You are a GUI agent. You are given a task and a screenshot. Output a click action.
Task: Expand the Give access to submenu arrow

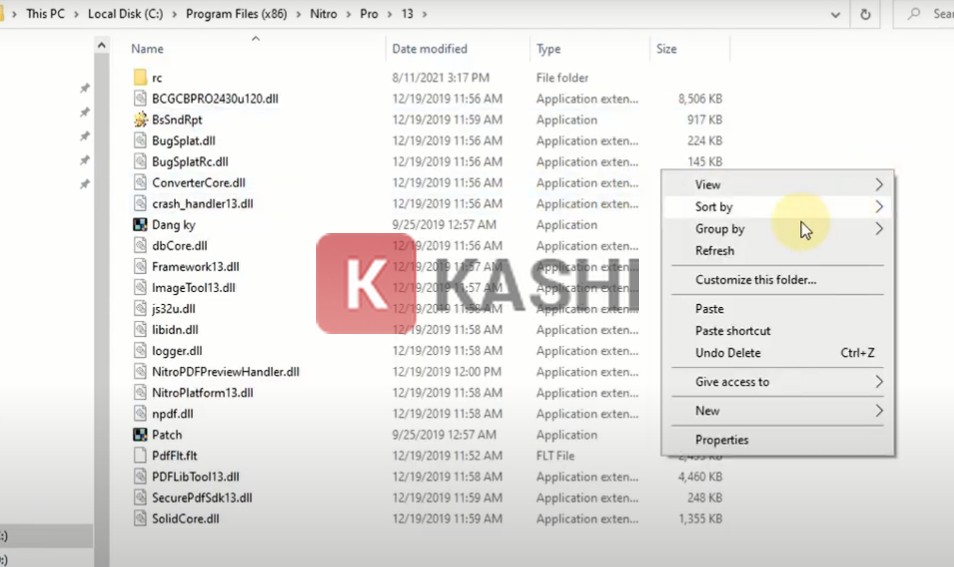[879, 381]
